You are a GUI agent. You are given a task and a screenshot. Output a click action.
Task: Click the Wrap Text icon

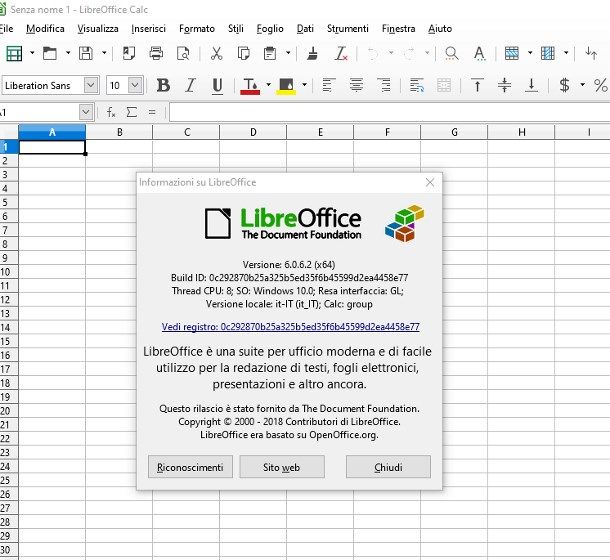[417, 85]
